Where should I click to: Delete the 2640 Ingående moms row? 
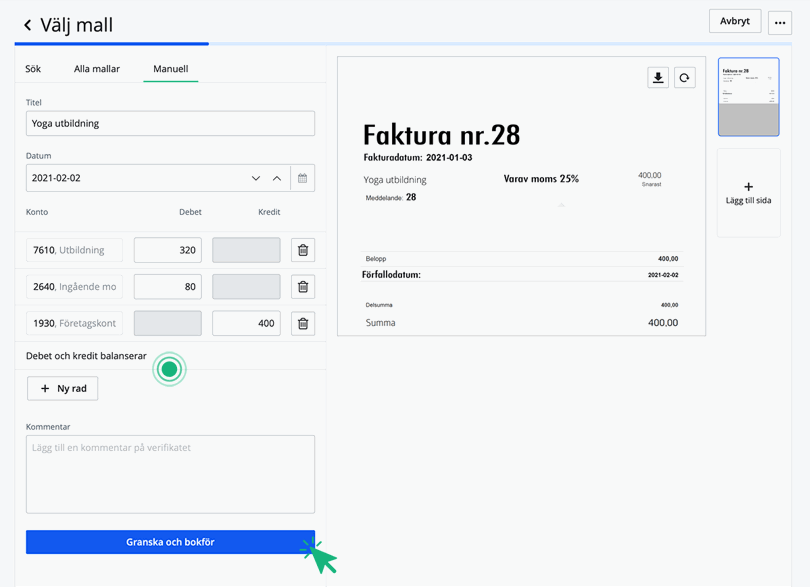point(303,287)
